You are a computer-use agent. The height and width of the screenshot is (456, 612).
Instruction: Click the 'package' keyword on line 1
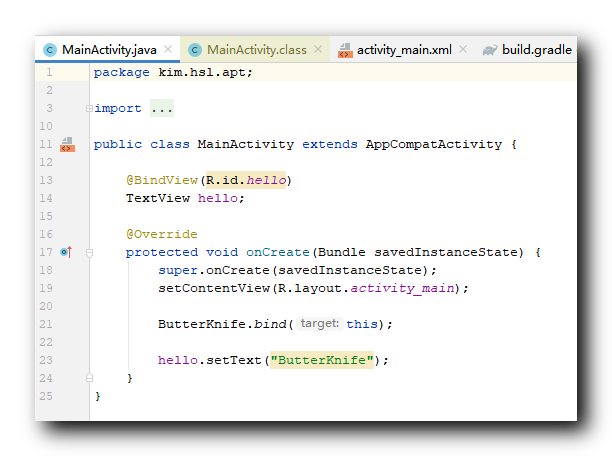[121, 73]
